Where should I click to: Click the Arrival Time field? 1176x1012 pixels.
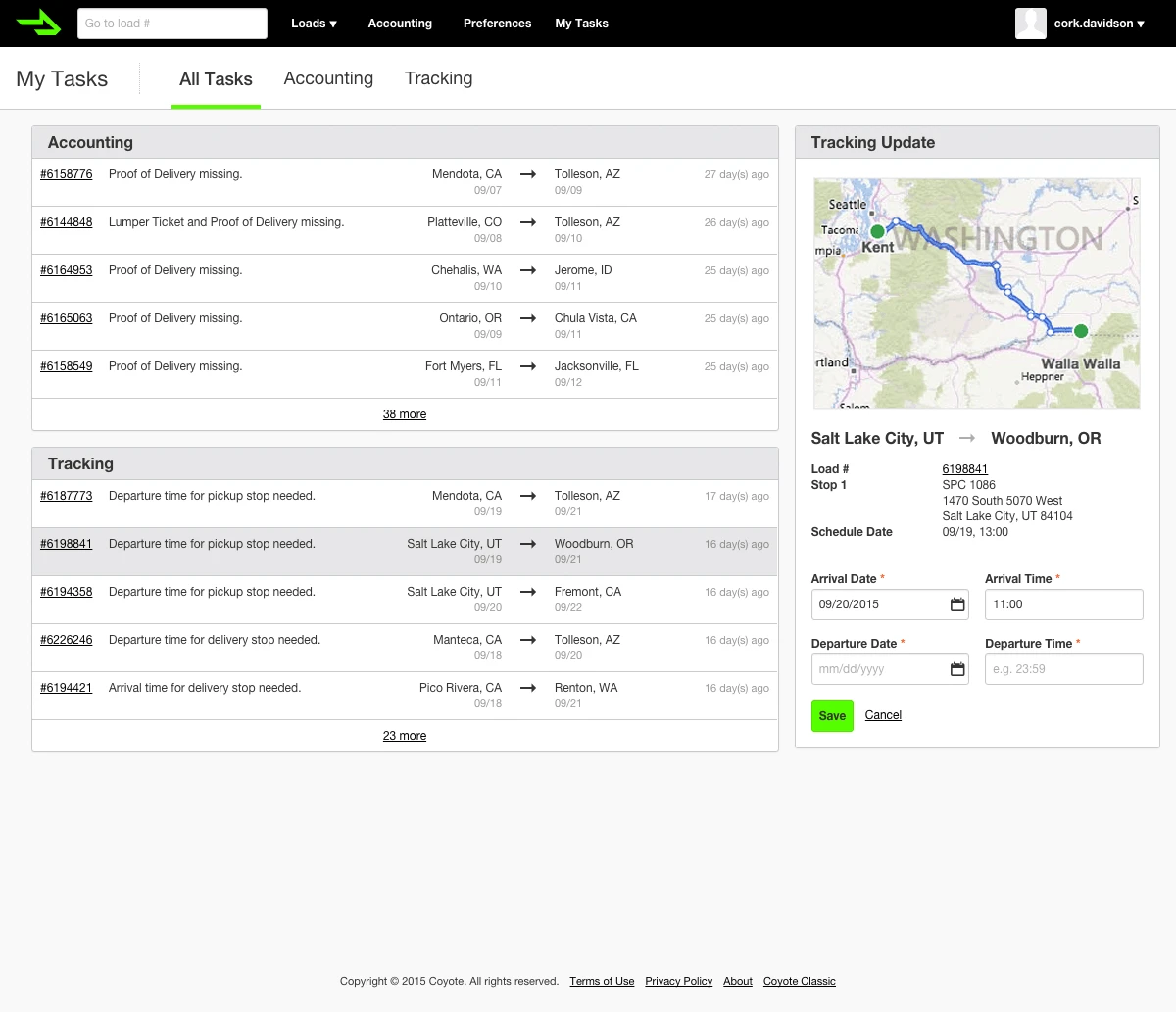click(1064, 604)
